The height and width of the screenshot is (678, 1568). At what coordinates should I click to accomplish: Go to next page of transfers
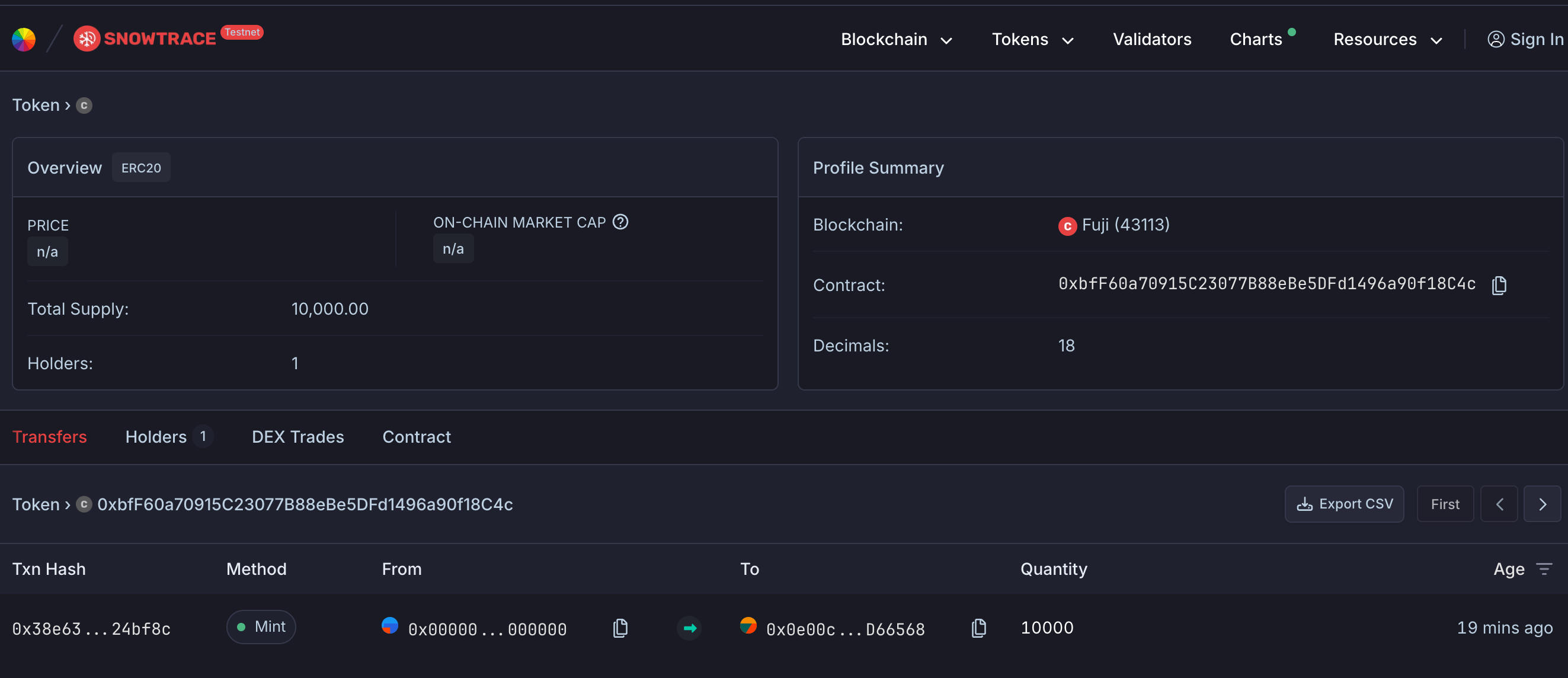tap(1542, 504)
